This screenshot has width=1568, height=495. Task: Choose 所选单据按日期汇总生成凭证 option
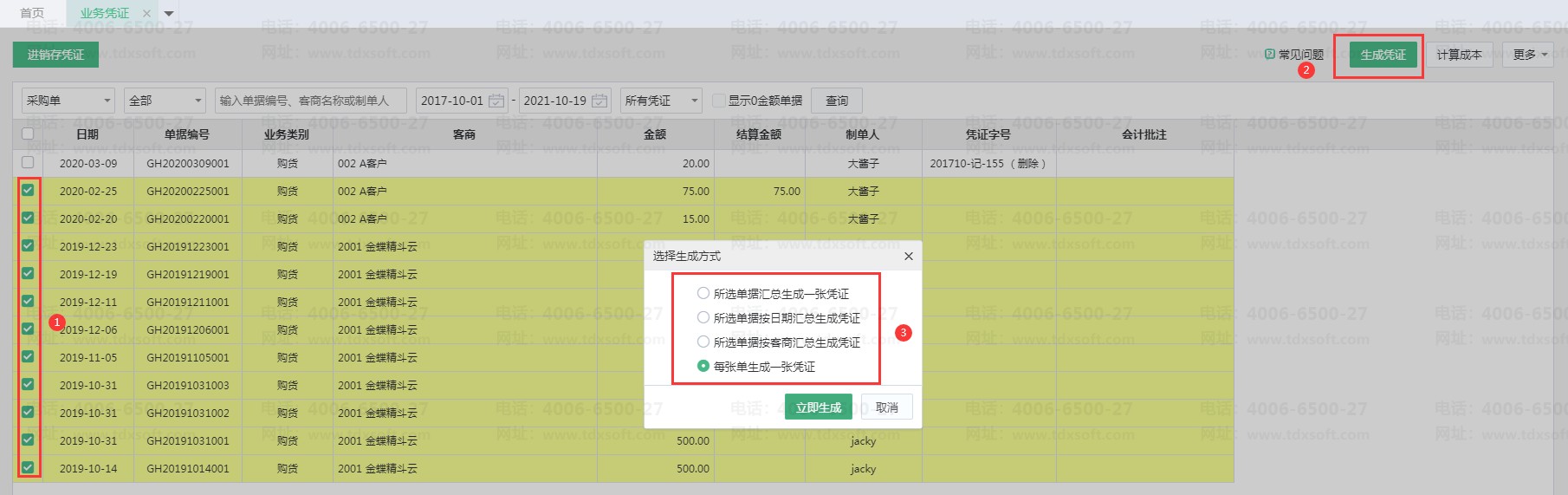pos(703,318)
